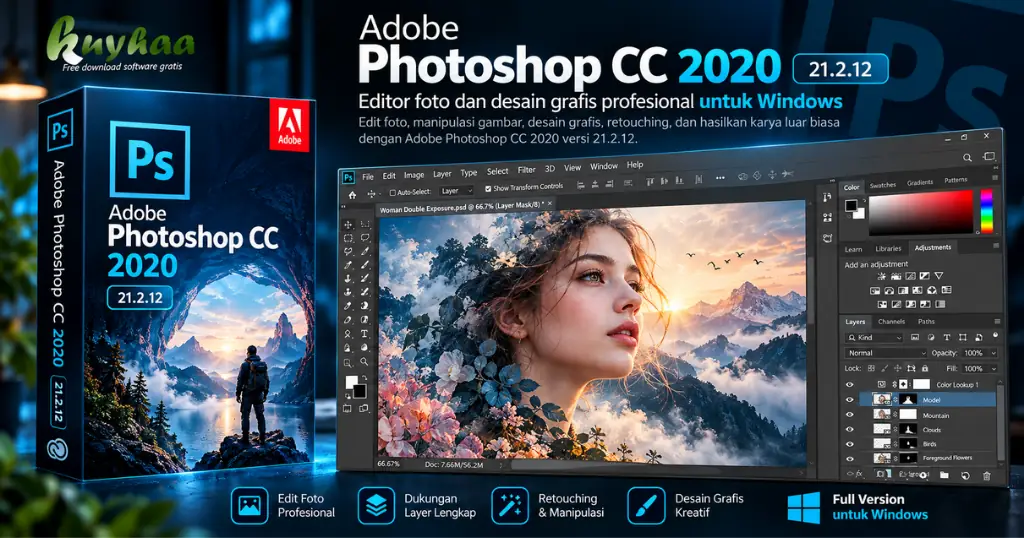
Task: Click the Model layer mask thumbnail
Action: 908,400
